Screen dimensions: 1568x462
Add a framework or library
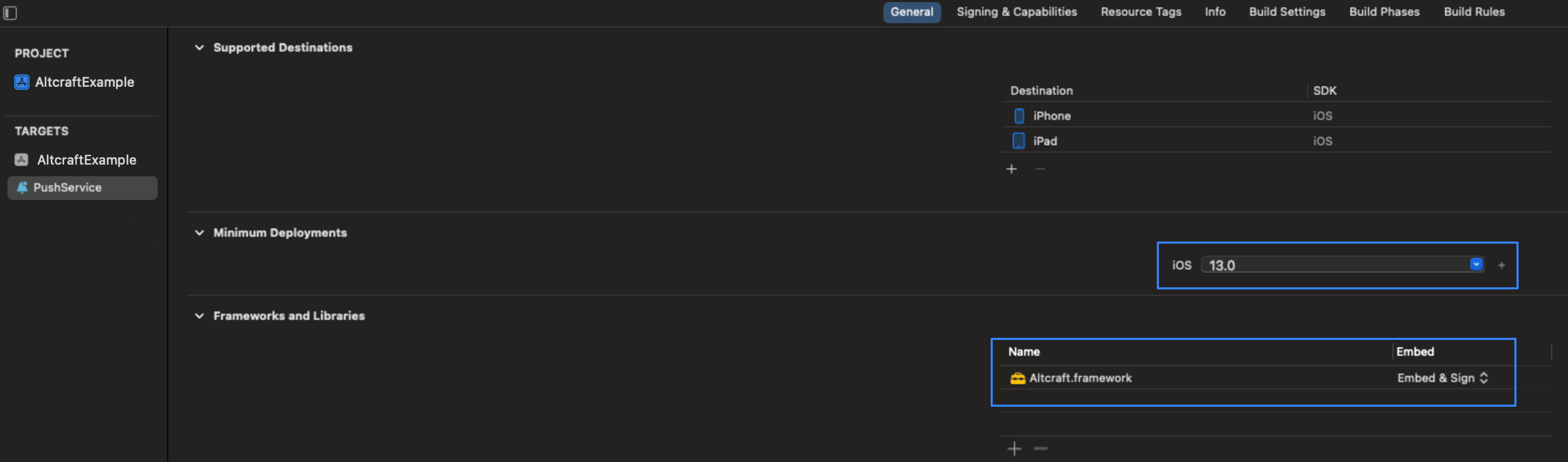click(1014, 449)
